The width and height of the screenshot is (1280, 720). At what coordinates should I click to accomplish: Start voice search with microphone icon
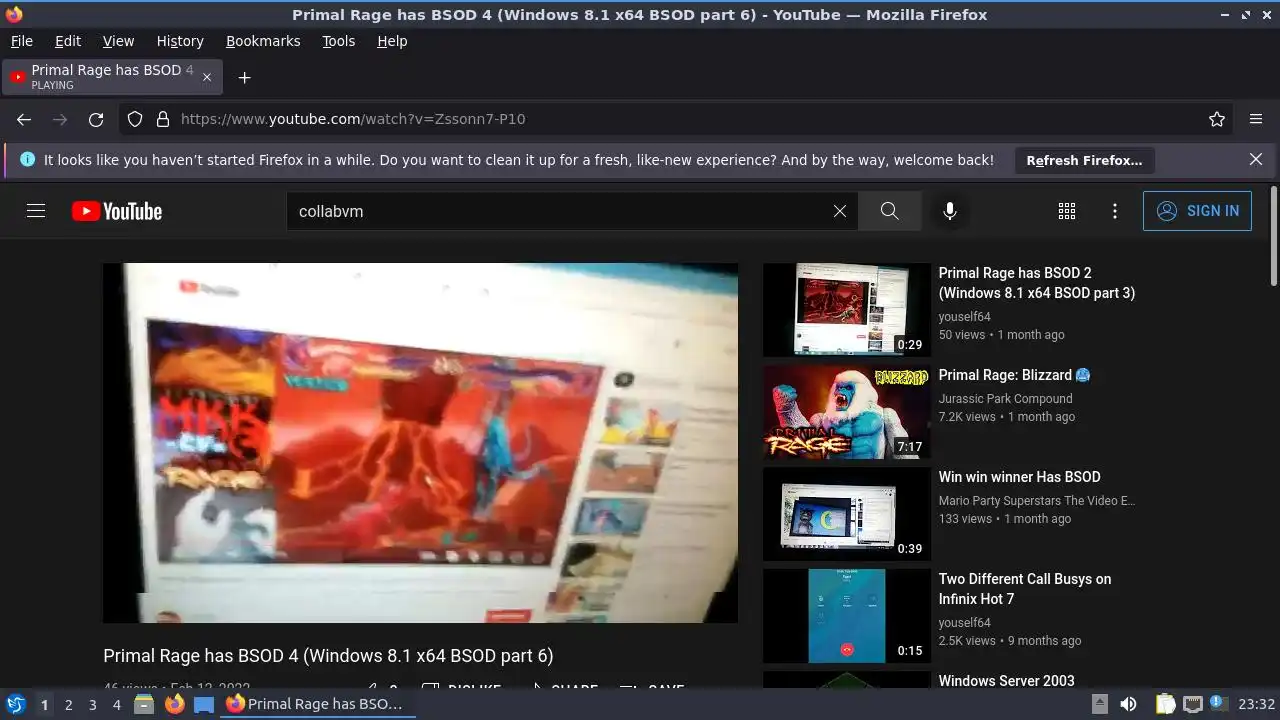click(x=950, y=211)
